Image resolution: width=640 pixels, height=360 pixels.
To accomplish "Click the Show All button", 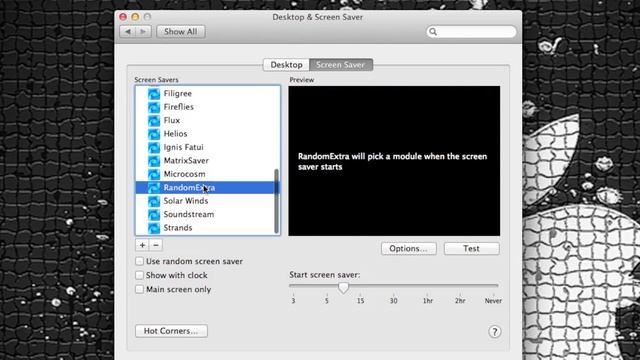I will [180, 32].
